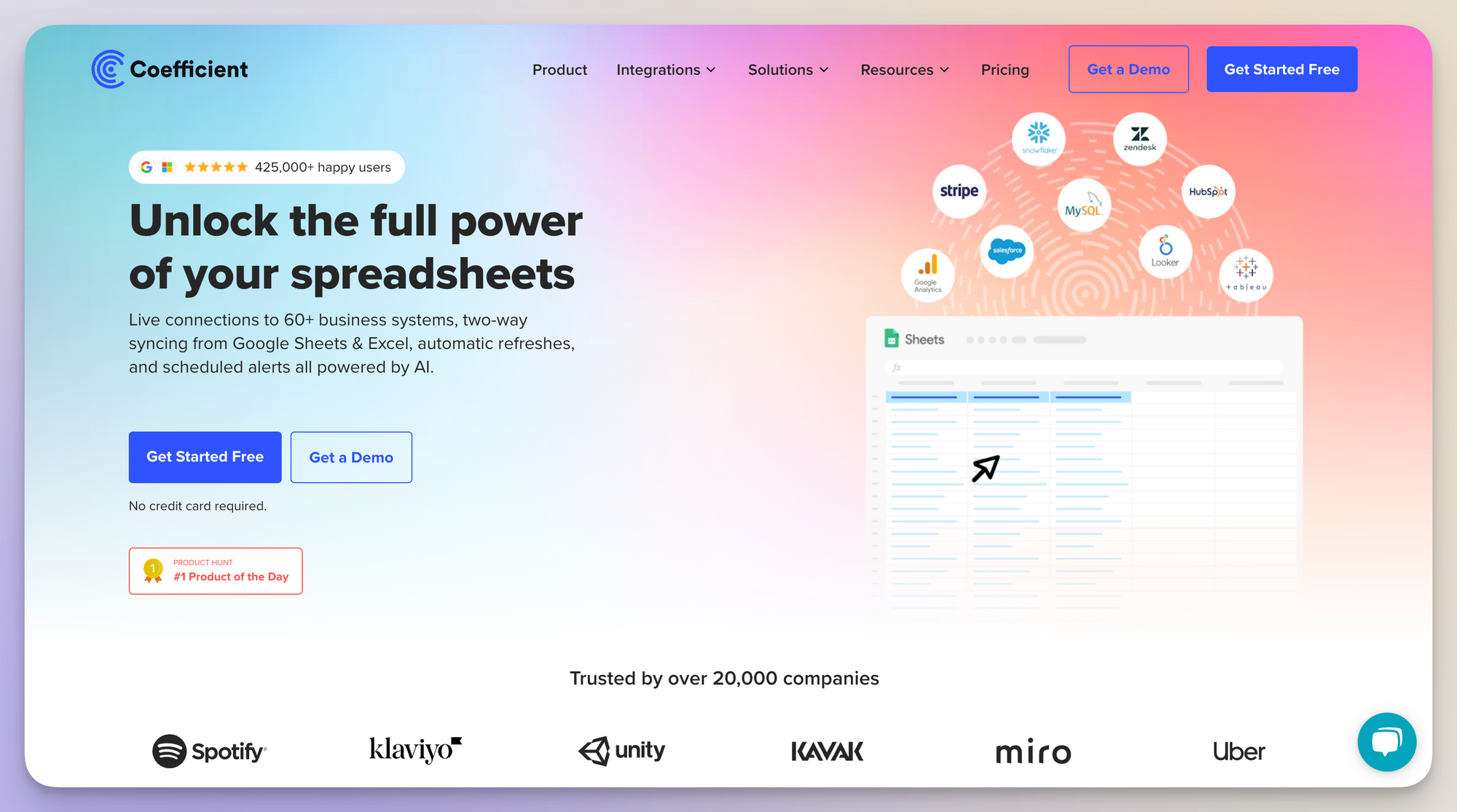Expand the Resources dropdown menu
This screenshot has width=1457, height=812.
point(903,69)
